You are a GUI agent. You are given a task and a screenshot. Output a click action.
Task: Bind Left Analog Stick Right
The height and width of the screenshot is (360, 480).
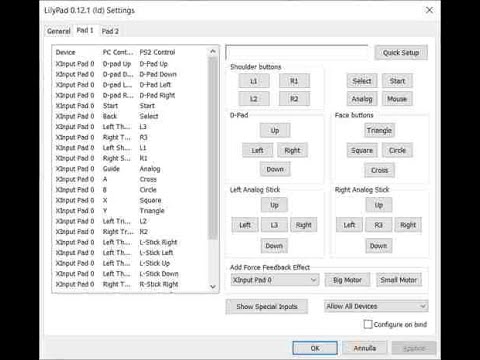coord(303,225)
